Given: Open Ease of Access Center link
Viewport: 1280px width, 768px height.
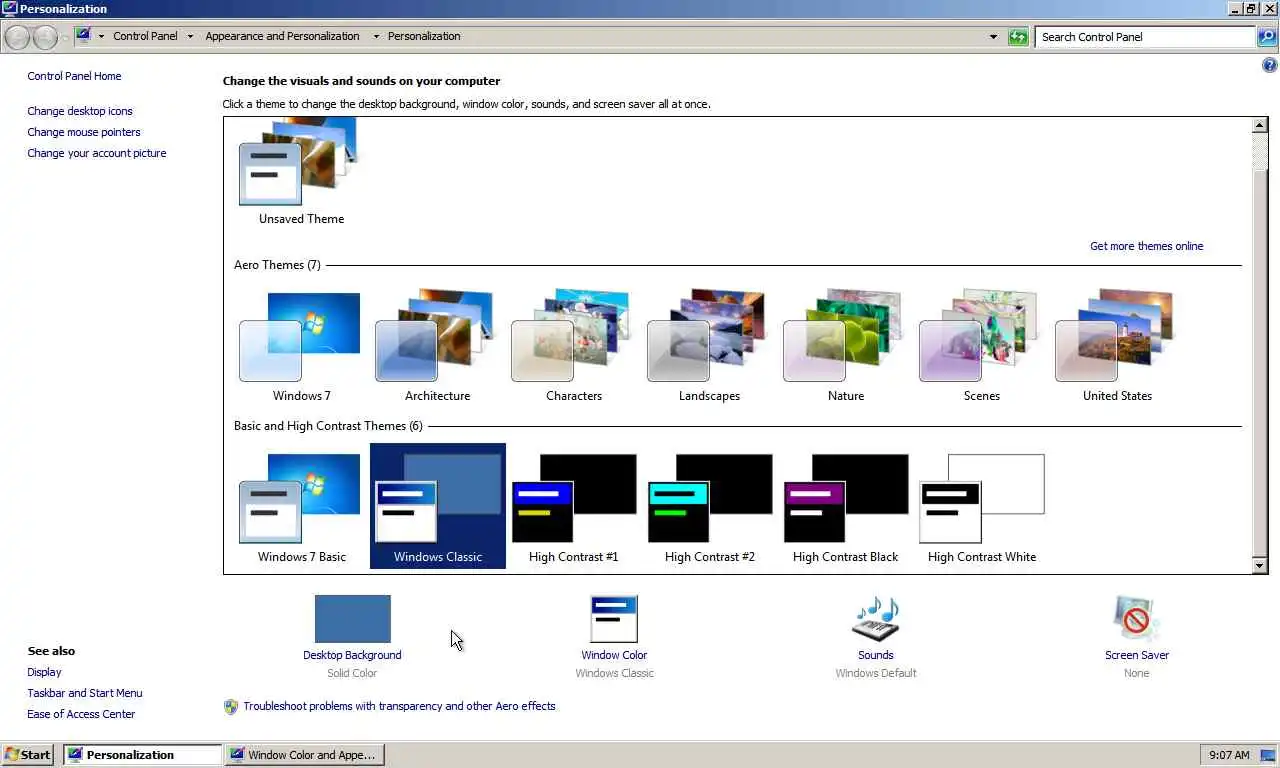Looking at the screenshot, I should [x=81, y=714].
